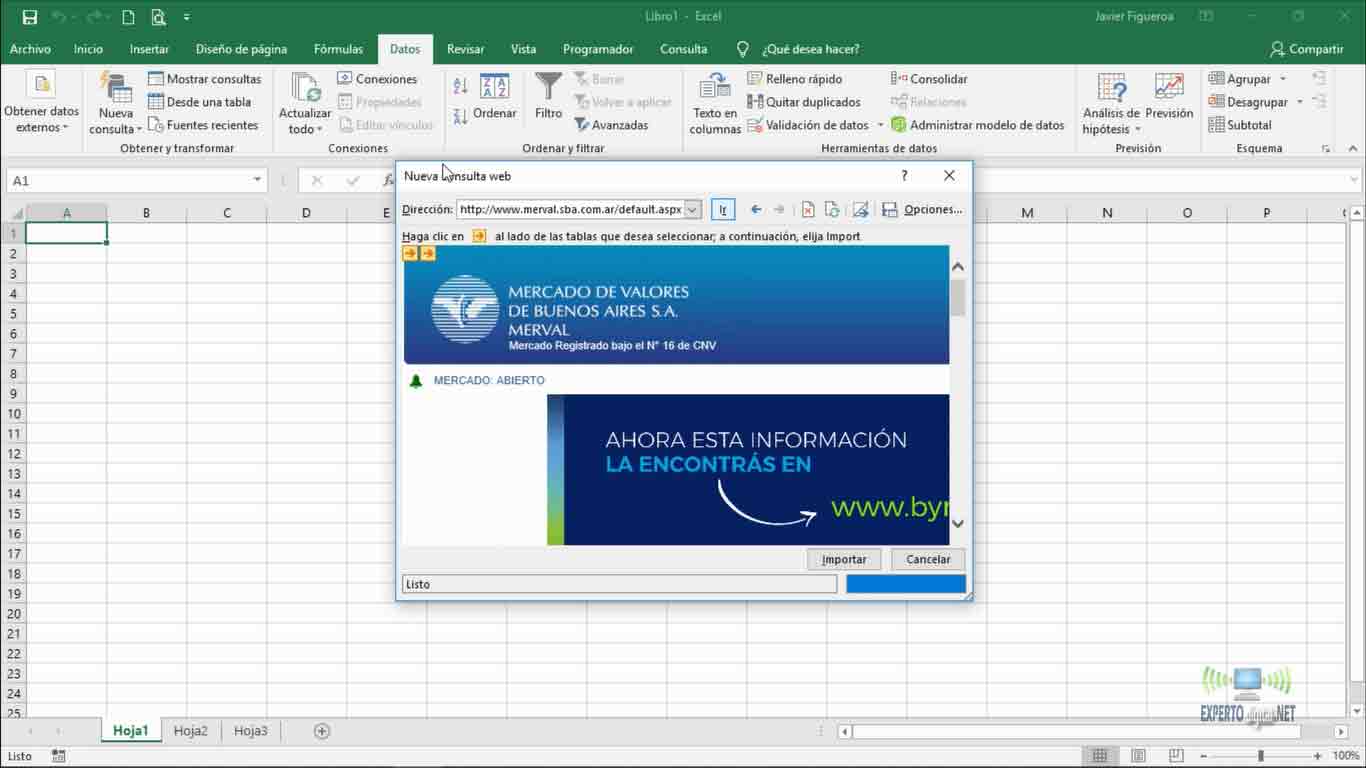Open the Fórmulas ribbon tab
This screenshot has width=1366, height=768.
pyautogui.click(x=338, y=49)
